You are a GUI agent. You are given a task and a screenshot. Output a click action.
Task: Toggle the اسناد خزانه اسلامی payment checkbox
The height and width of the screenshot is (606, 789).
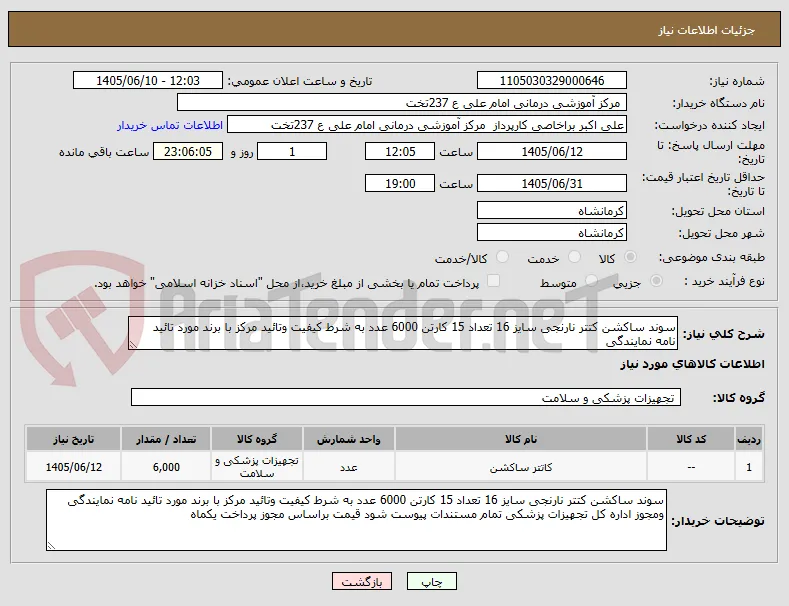tap(494, 281)
